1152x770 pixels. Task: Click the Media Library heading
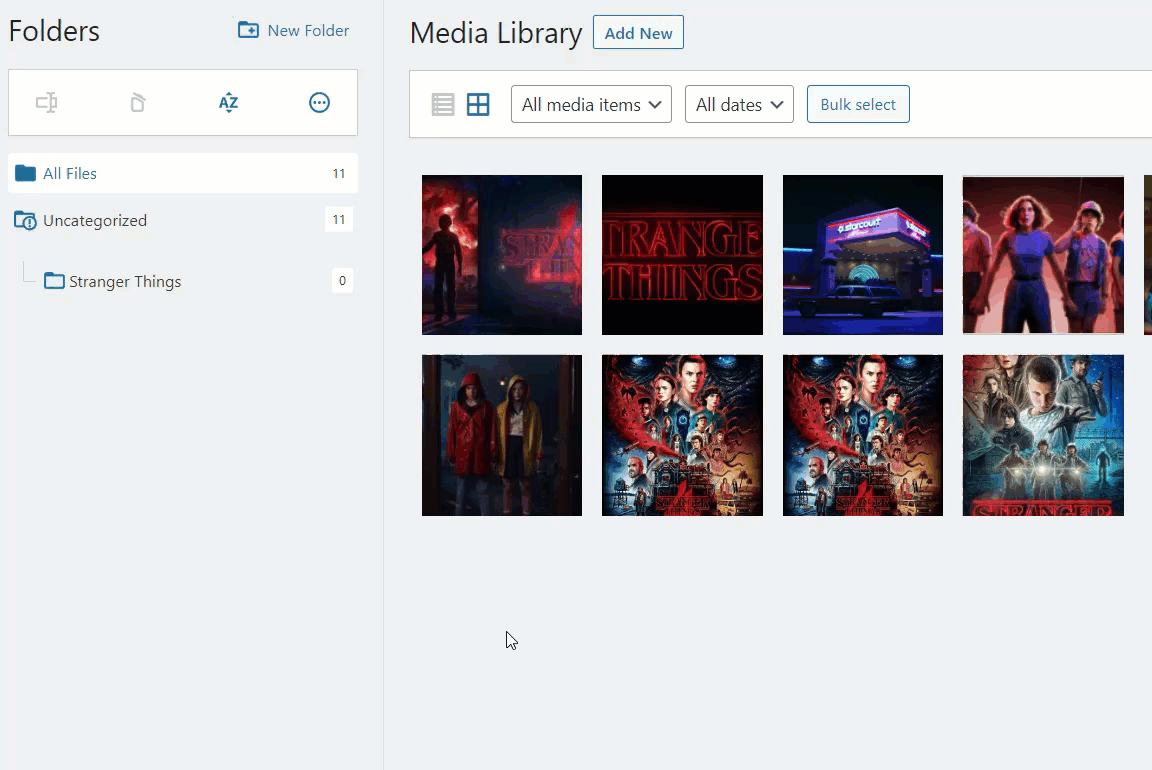496,33
